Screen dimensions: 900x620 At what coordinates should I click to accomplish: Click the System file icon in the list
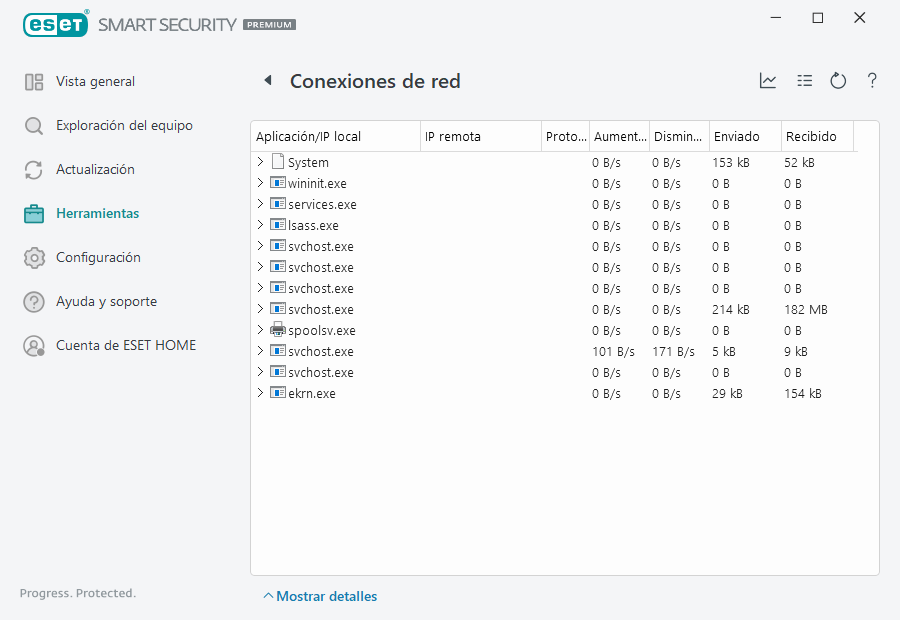pos(278,162)
